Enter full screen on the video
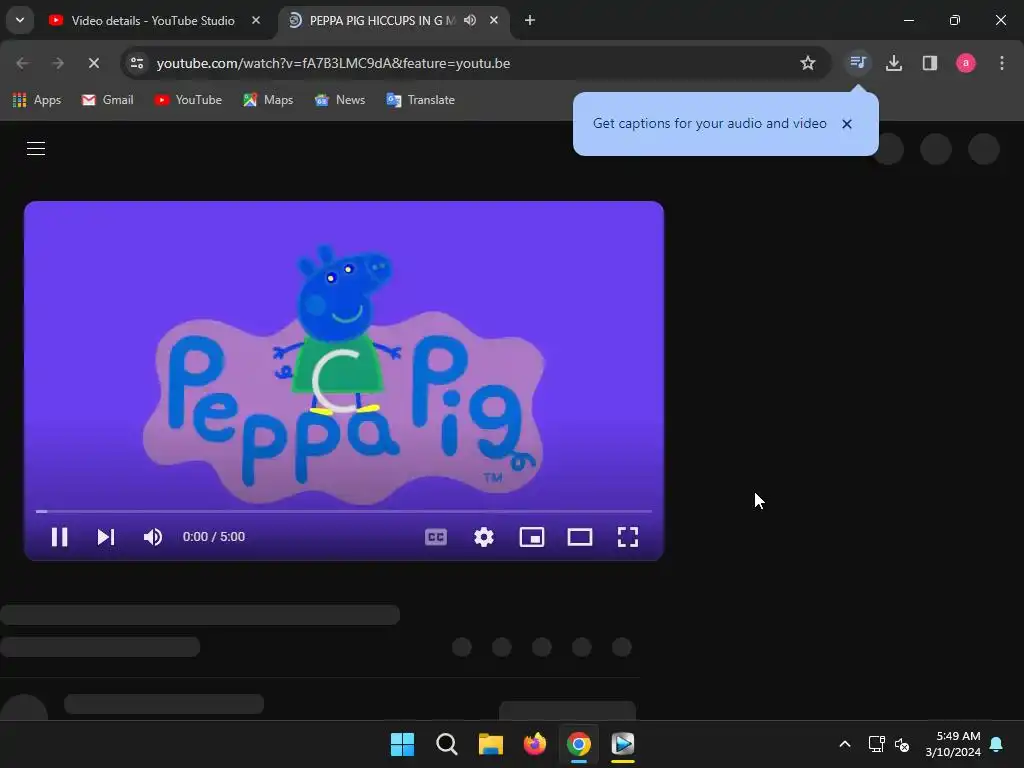Screen dimensions: 1024x768 coord(628,537)
